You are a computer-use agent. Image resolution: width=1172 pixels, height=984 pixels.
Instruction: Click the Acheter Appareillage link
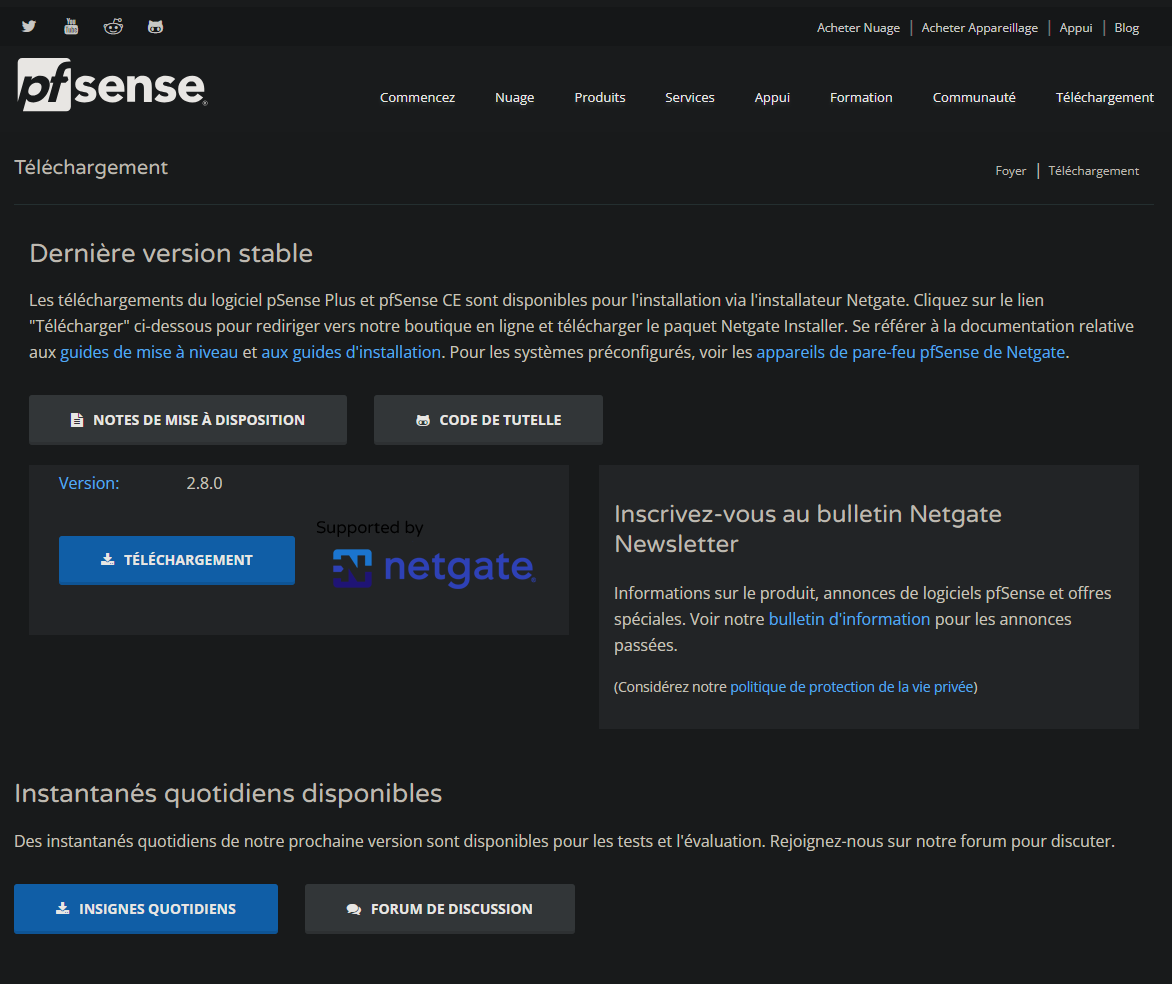979,28
